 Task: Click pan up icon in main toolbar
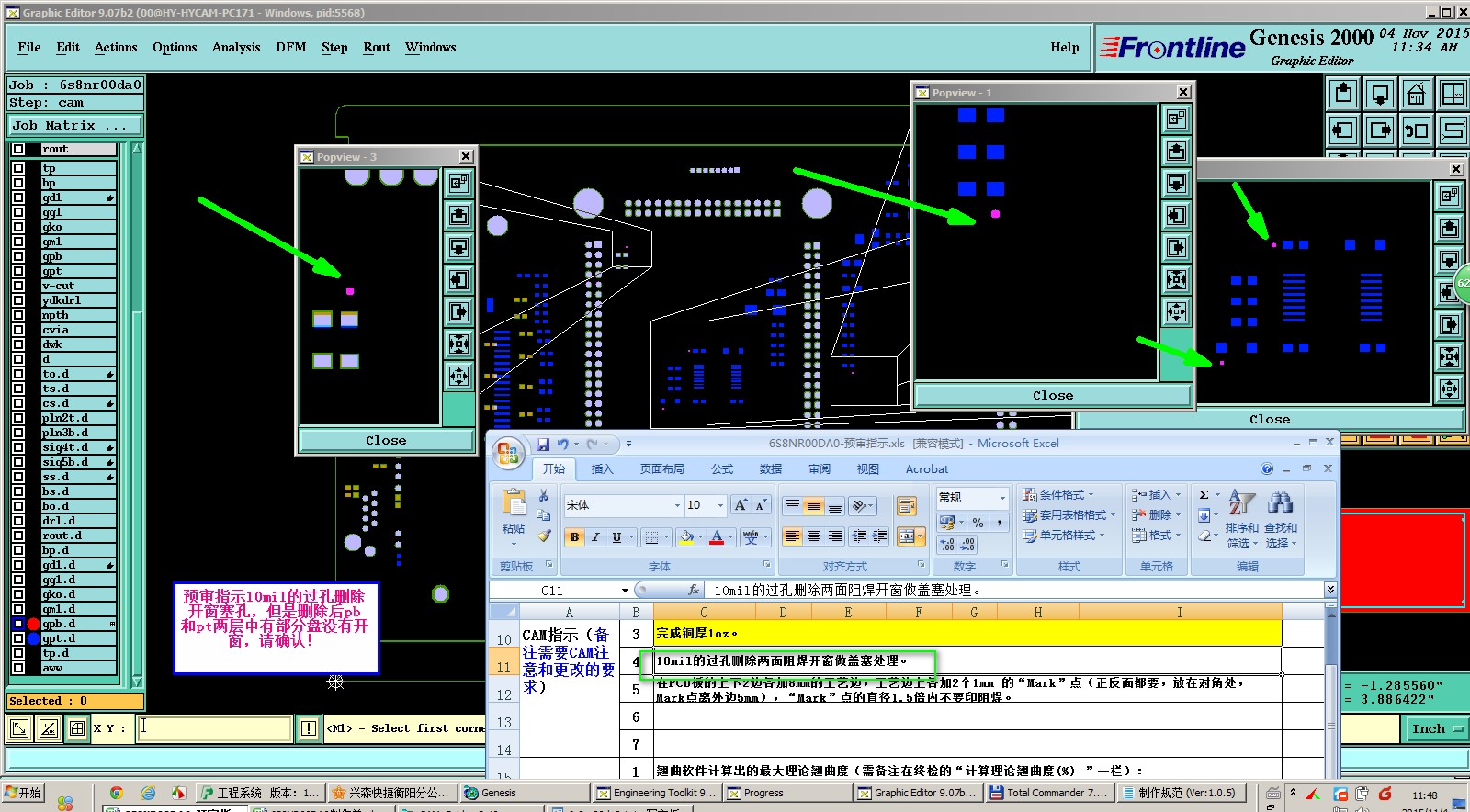tap(1344, 94)
